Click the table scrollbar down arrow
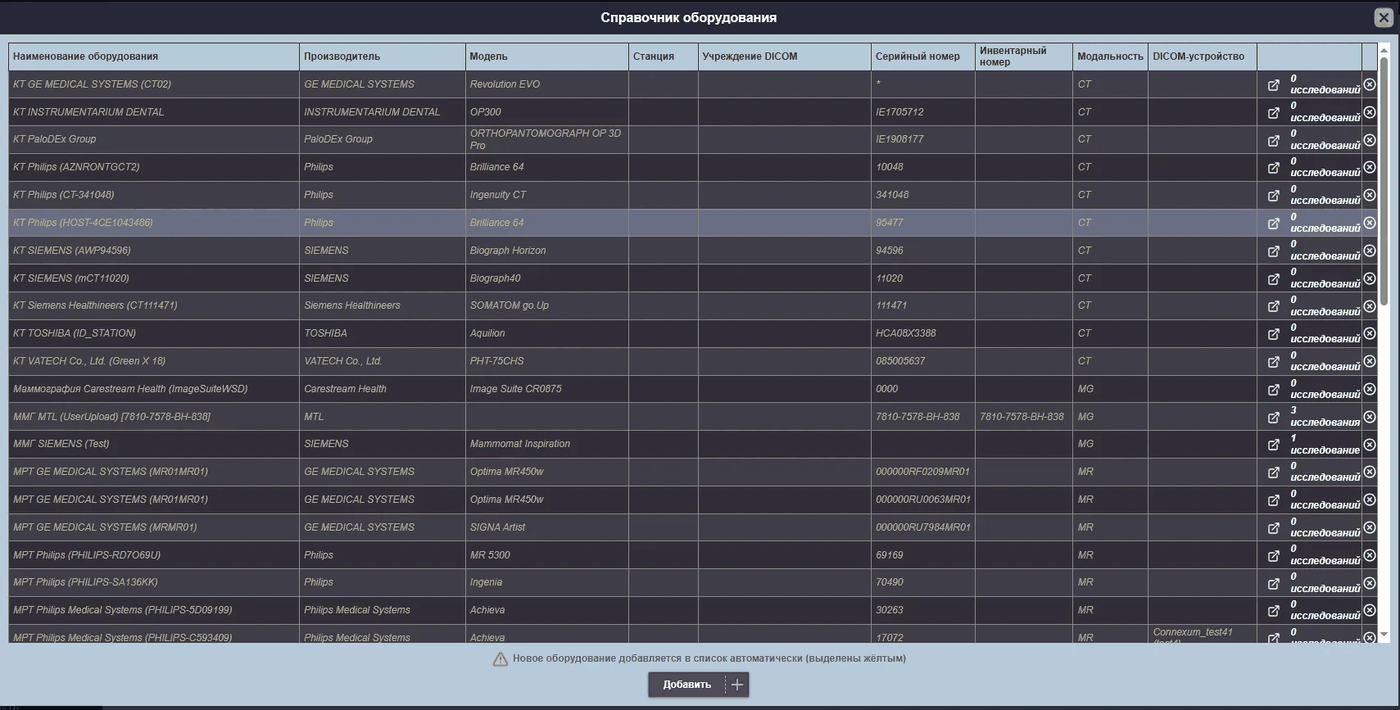This screenshot has width=1400, height=710. (1384, 635)
